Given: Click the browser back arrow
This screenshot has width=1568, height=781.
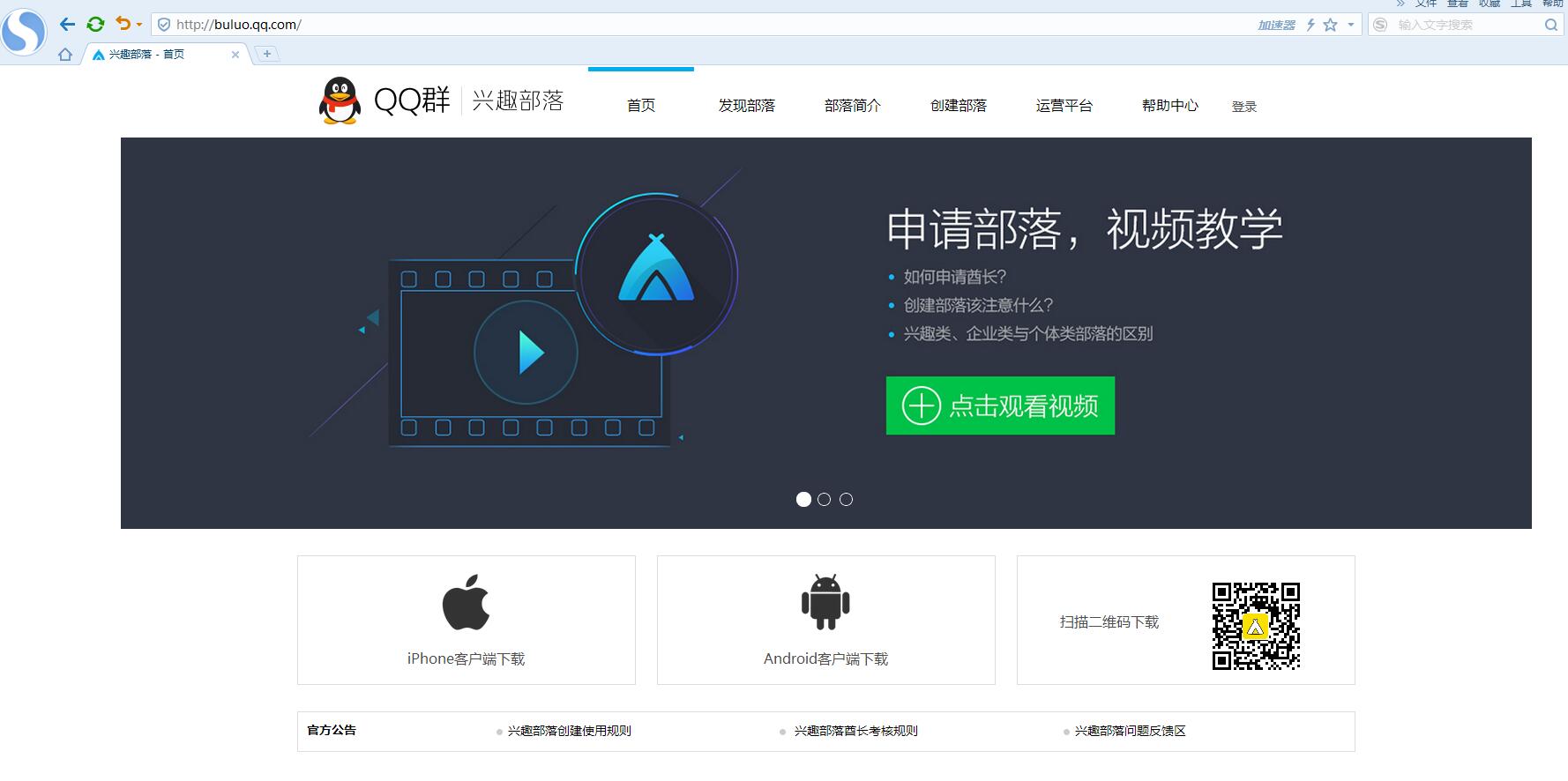Looking at the screenshot, I should click(x=67, y=24).
